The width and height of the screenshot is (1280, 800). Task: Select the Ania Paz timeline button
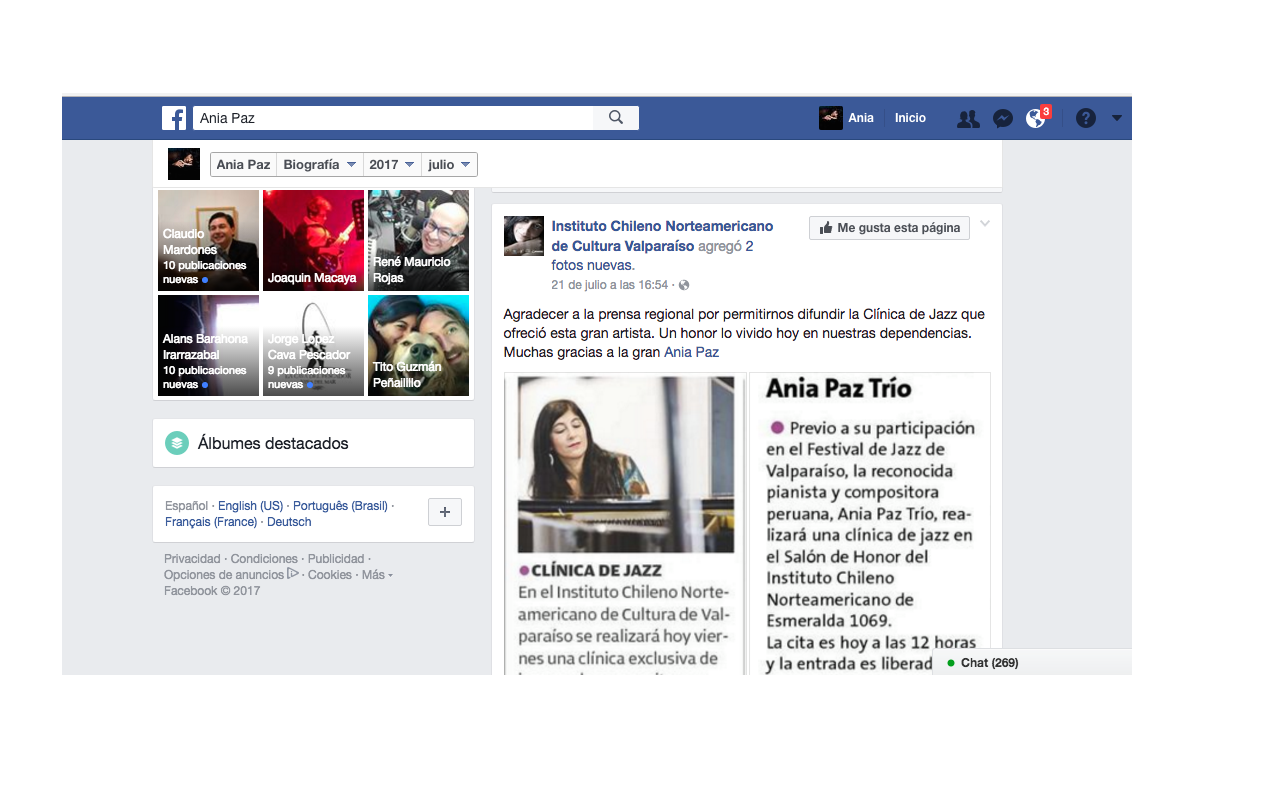point(243,165)
